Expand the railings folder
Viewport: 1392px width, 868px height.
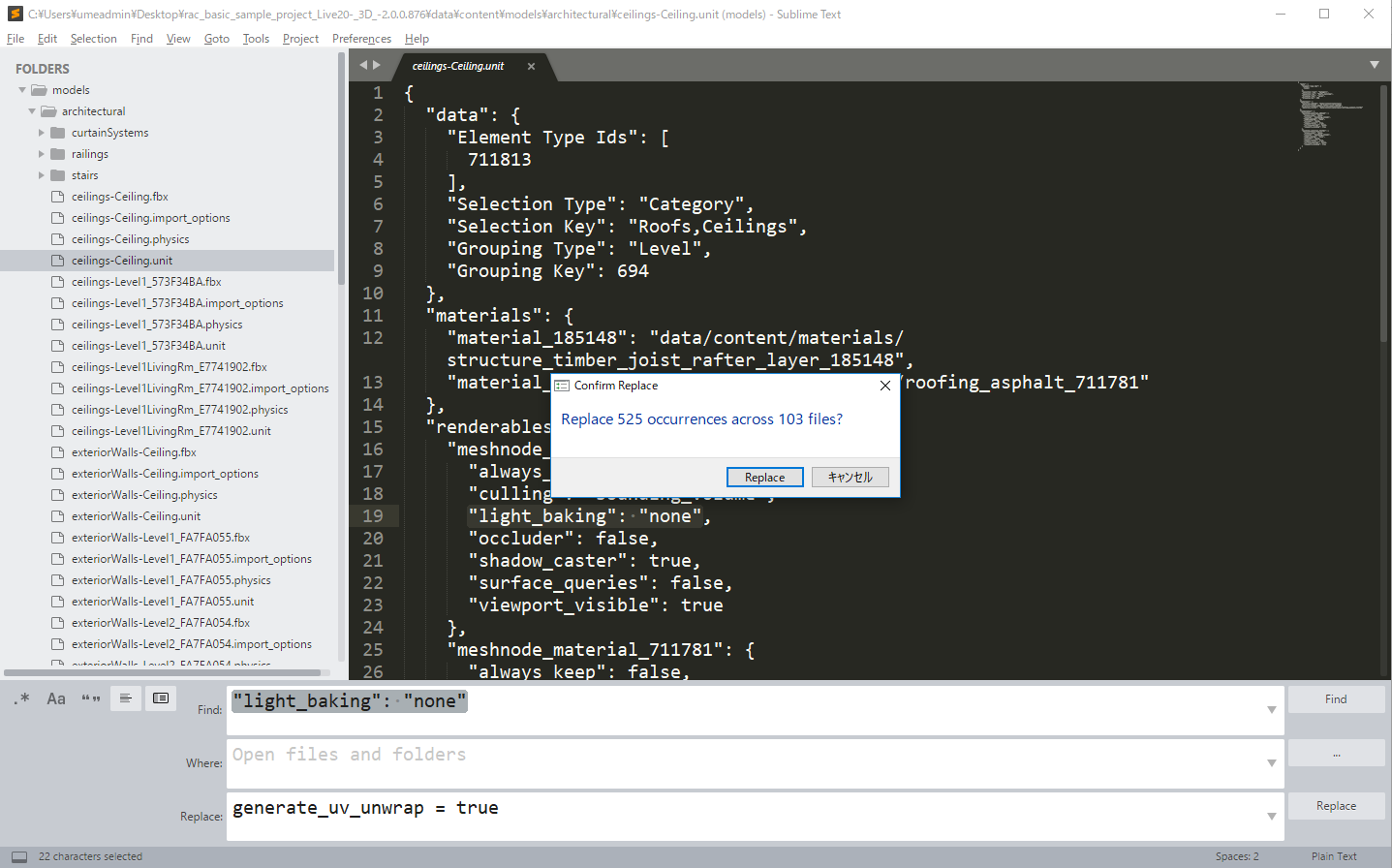tap(42, 154)
